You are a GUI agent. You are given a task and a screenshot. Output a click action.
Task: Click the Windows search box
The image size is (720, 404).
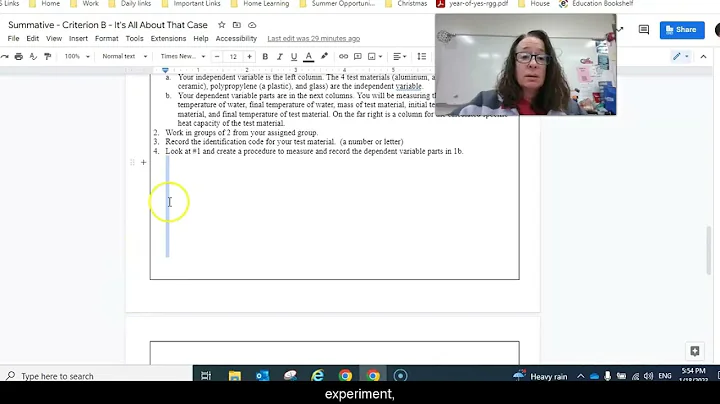(x=96, y=376)
